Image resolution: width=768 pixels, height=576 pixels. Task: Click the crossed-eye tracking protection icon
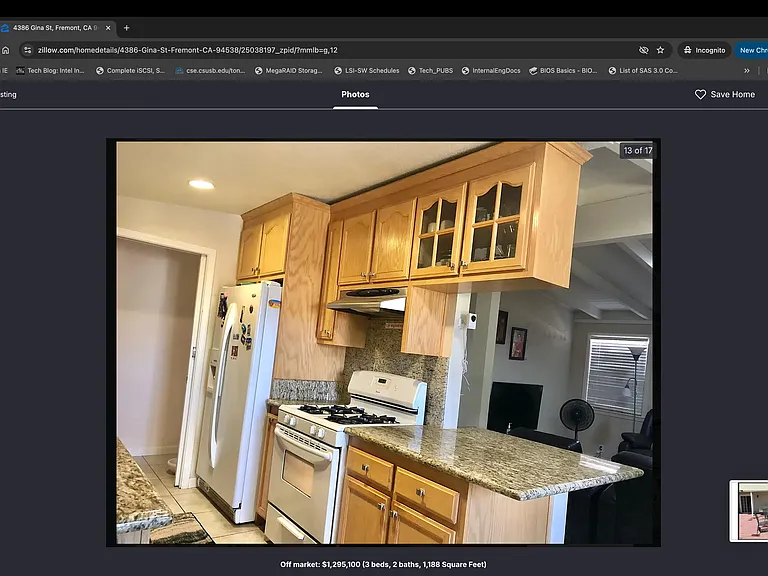tap(644, 50)
